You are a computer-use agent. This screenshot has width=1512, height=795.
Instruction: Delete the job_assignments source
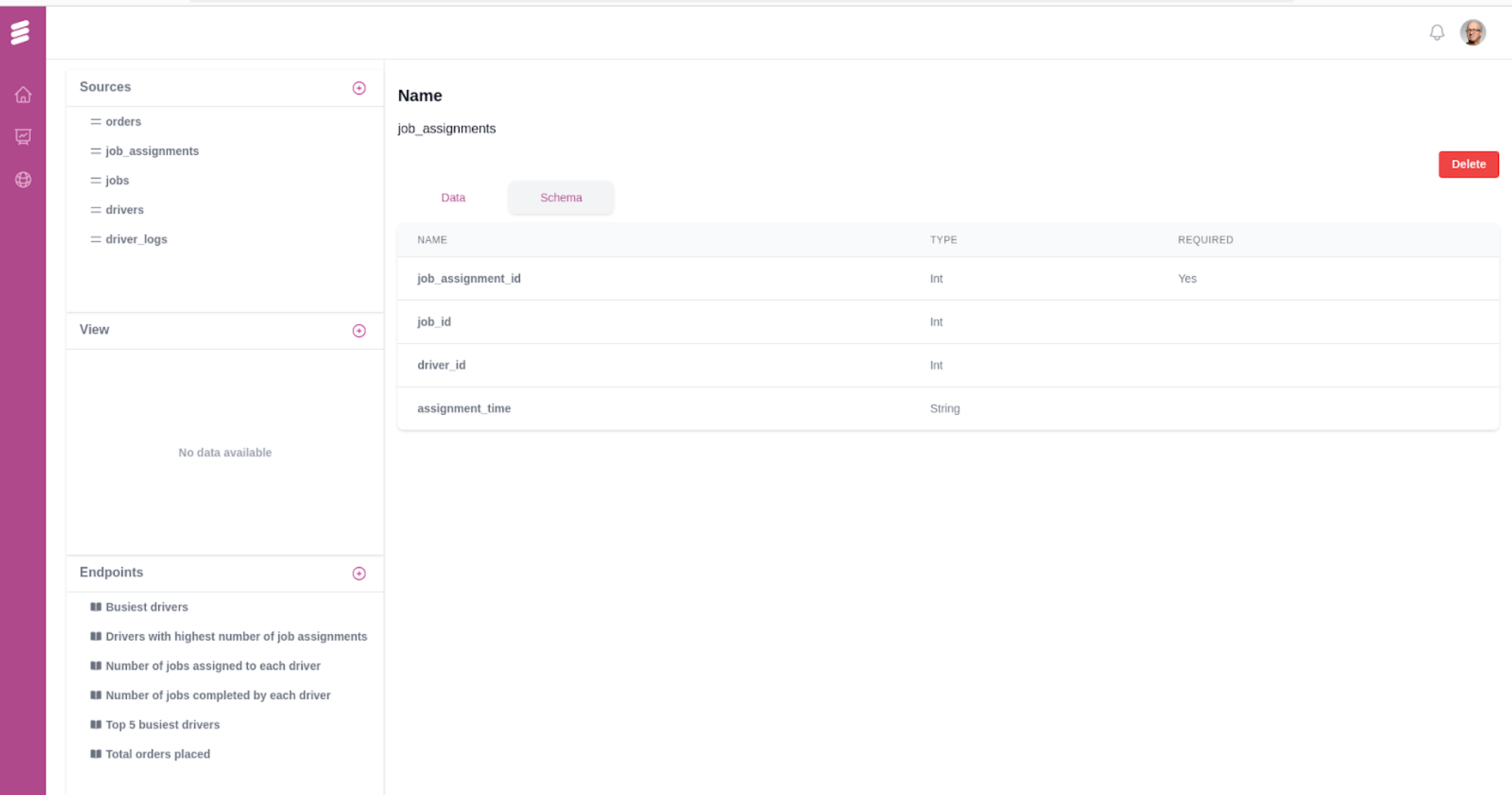[x=1468, y=164]
